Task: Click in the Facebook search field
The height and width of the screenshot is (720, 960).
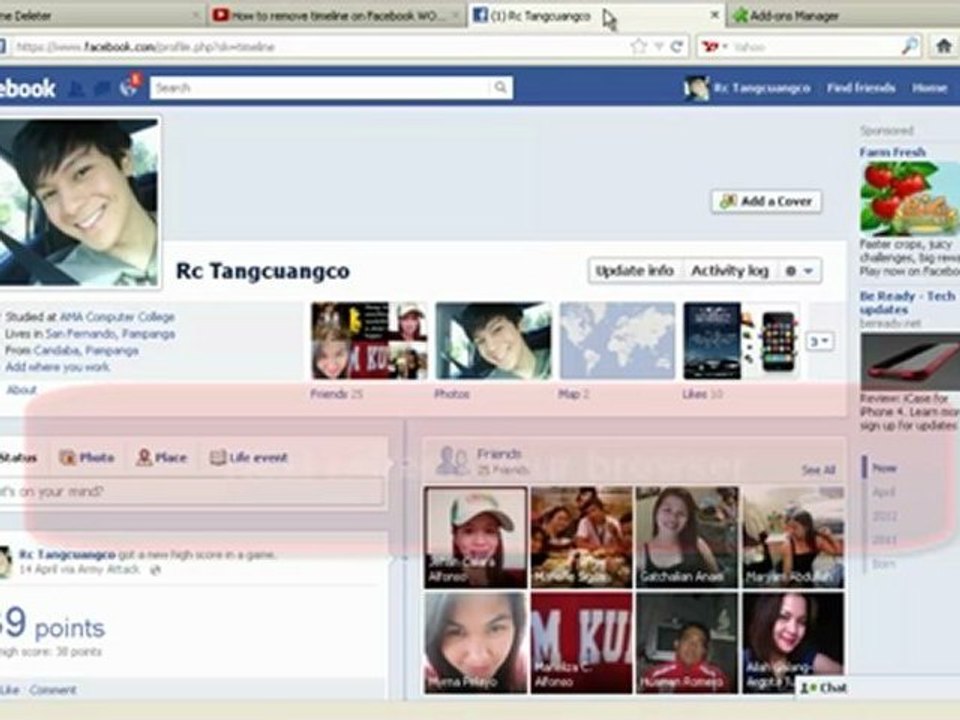Action: click(x=321, y=88)
